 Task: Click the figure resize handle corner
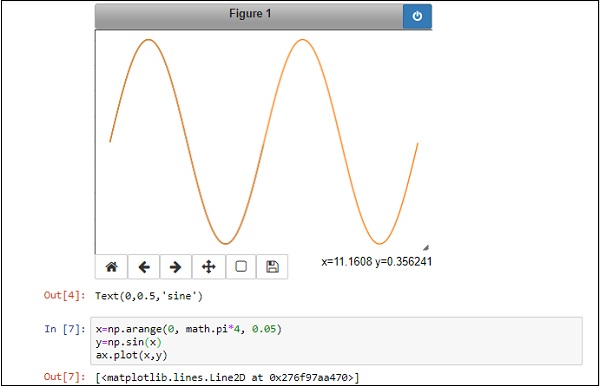pyautogui.click(x=426, y=248)
